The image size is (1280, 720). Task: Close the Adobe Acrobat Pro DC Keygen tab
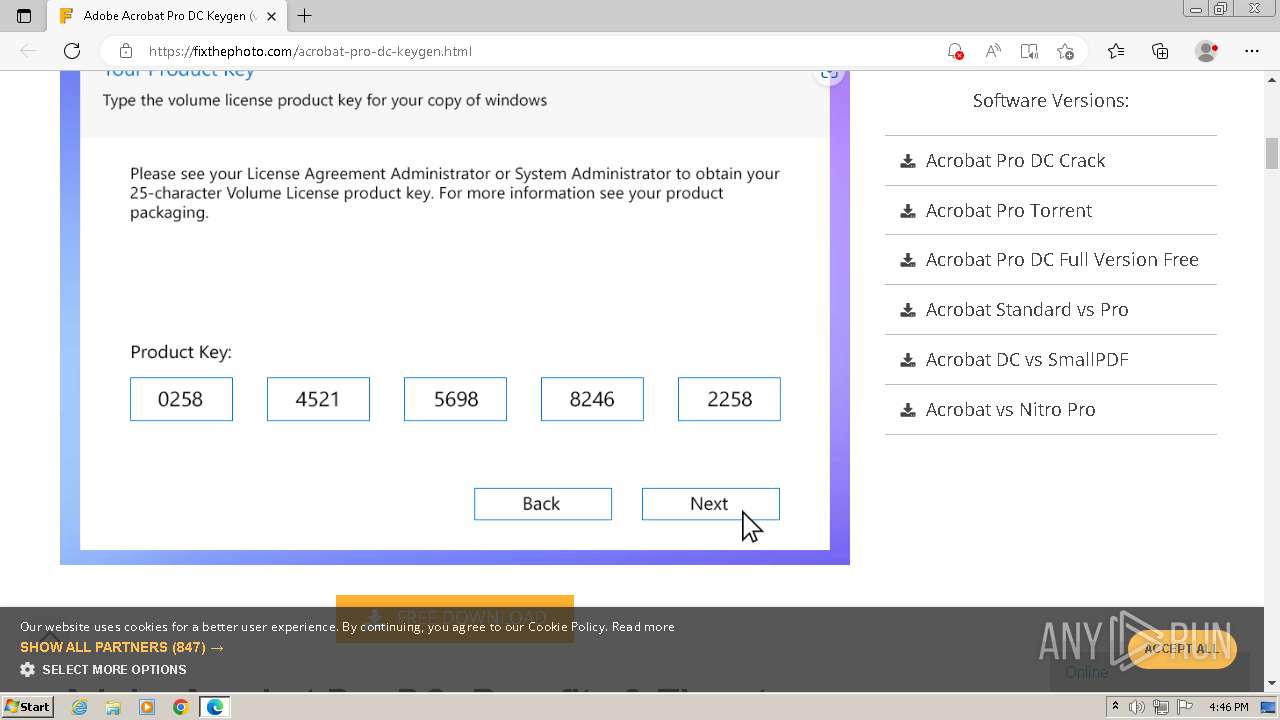(x=271, y=16)
